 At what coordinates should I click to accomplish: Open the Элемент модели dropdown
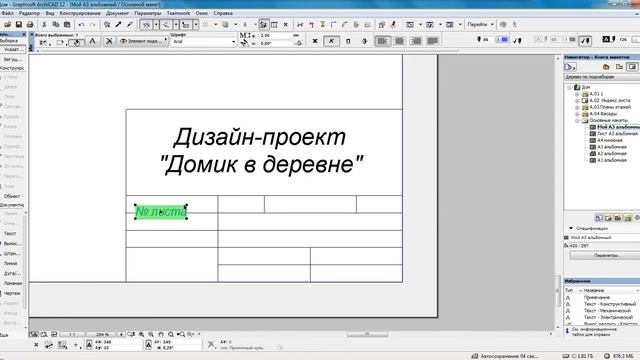[143, 41]
